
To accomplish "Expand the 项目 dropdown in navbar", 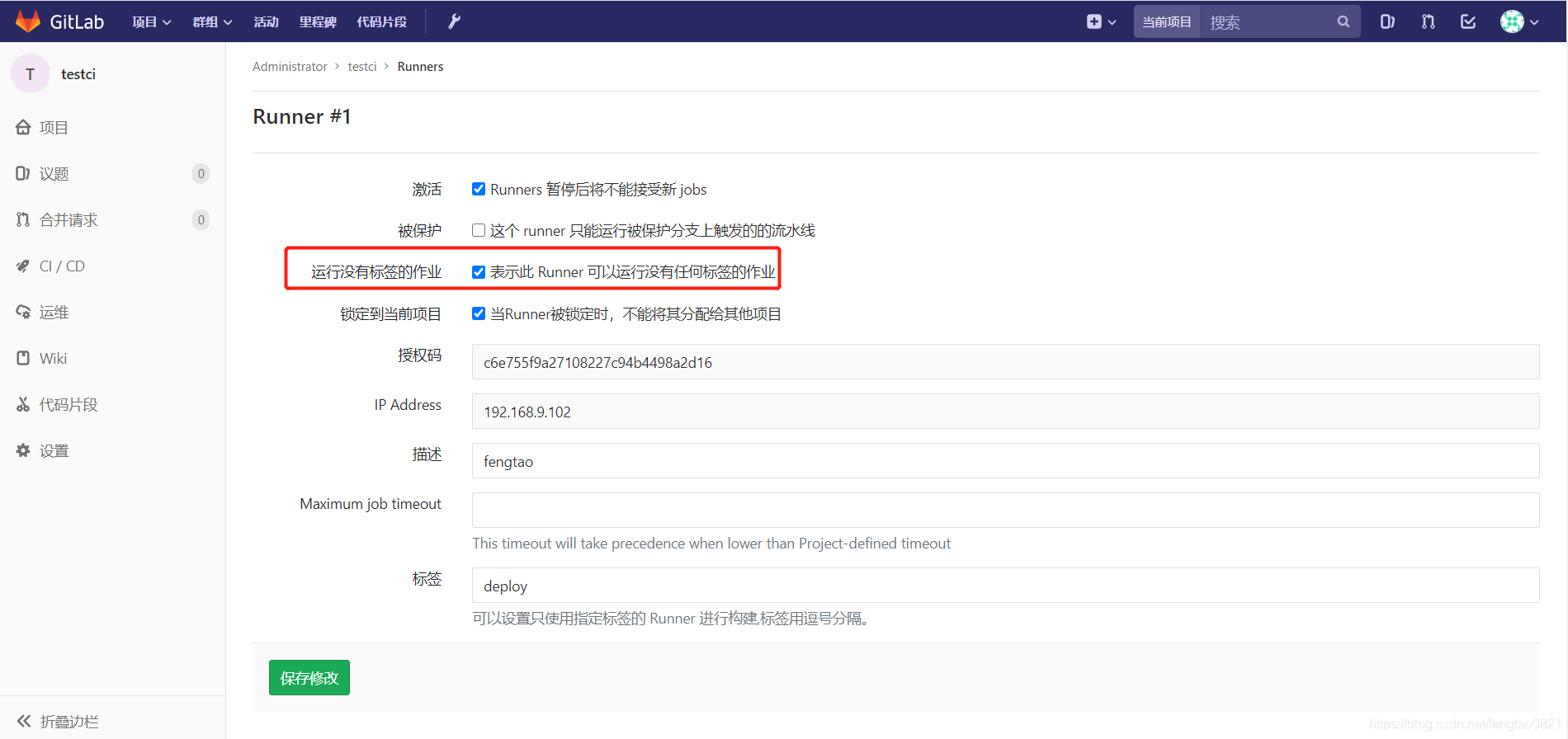I will click(152, 21).
